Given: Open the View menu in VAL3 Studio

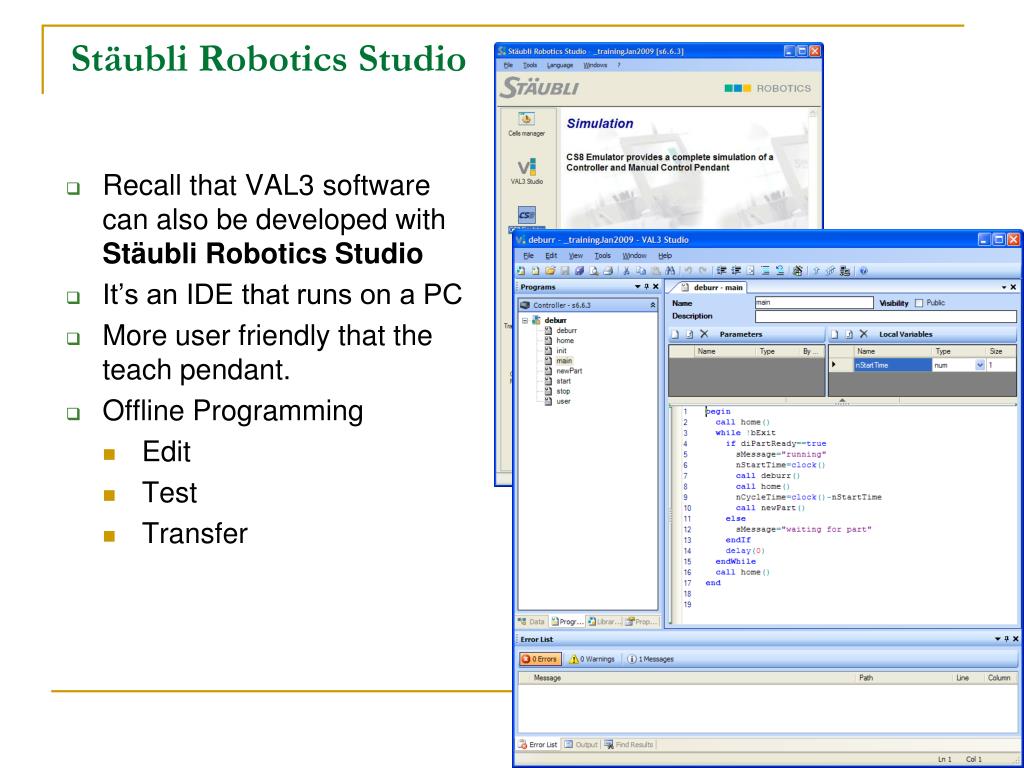Looking at the screenshot, I should (575, 256).
